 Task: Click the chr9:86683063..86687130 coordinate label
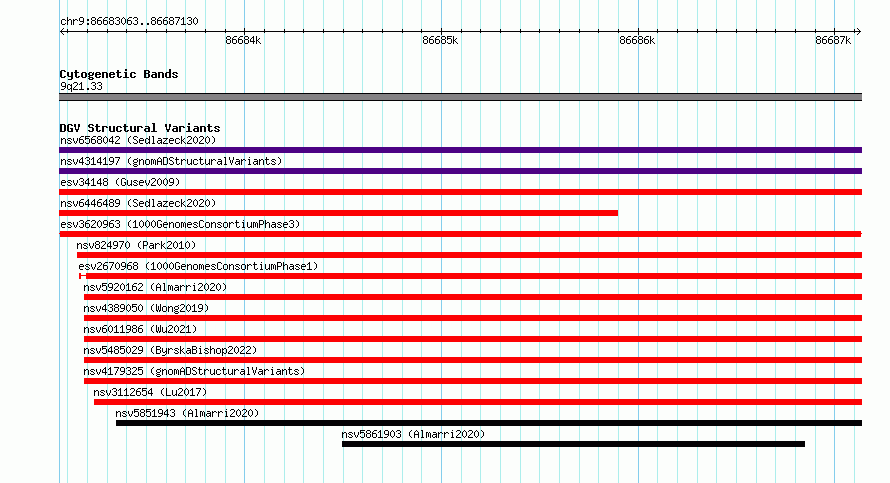point(129,22)
